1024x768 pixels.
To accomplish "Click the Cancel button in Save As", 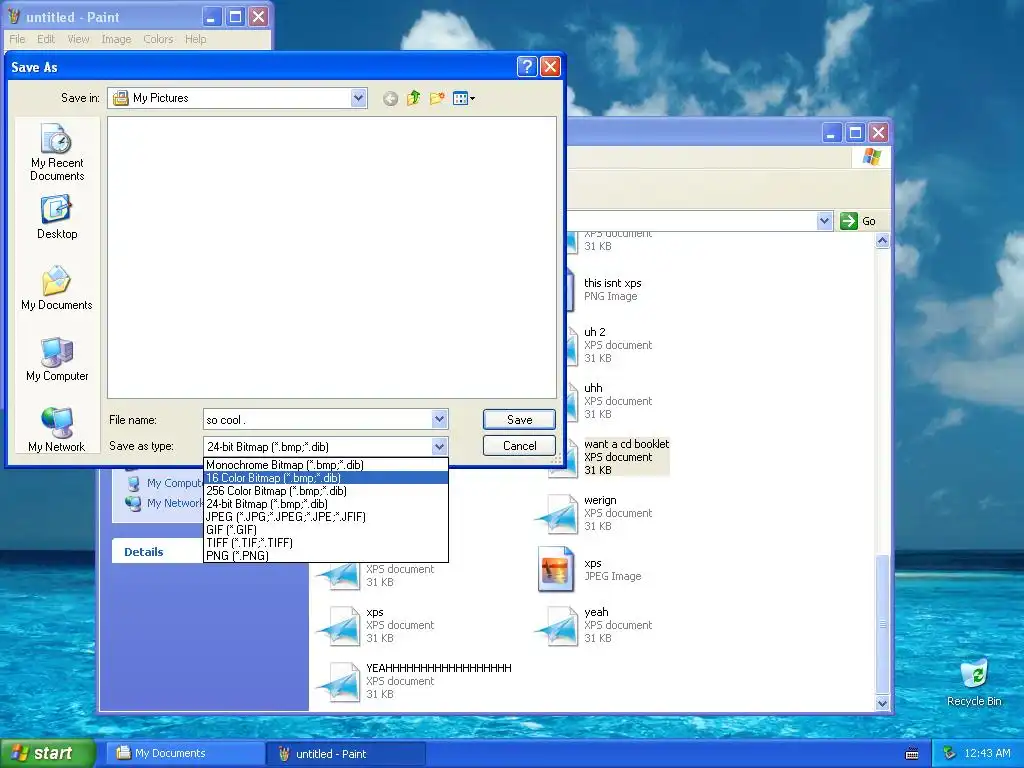I will coord(519,446).
